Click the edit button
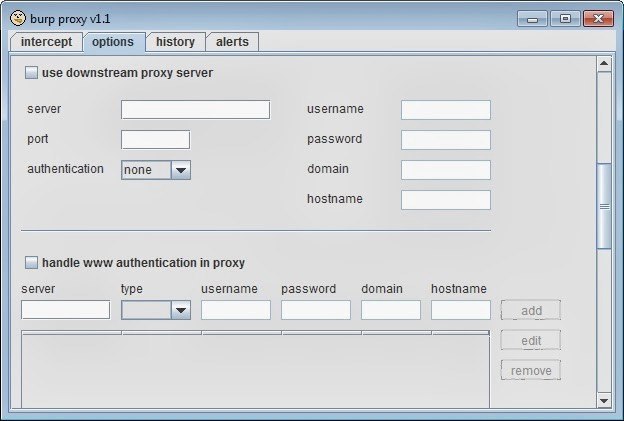Screen dimensions: 624x421 (x=531, y=340)
